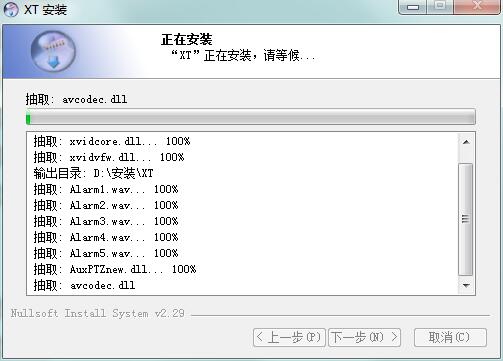Click the green installation progress bar

point(251,117)
